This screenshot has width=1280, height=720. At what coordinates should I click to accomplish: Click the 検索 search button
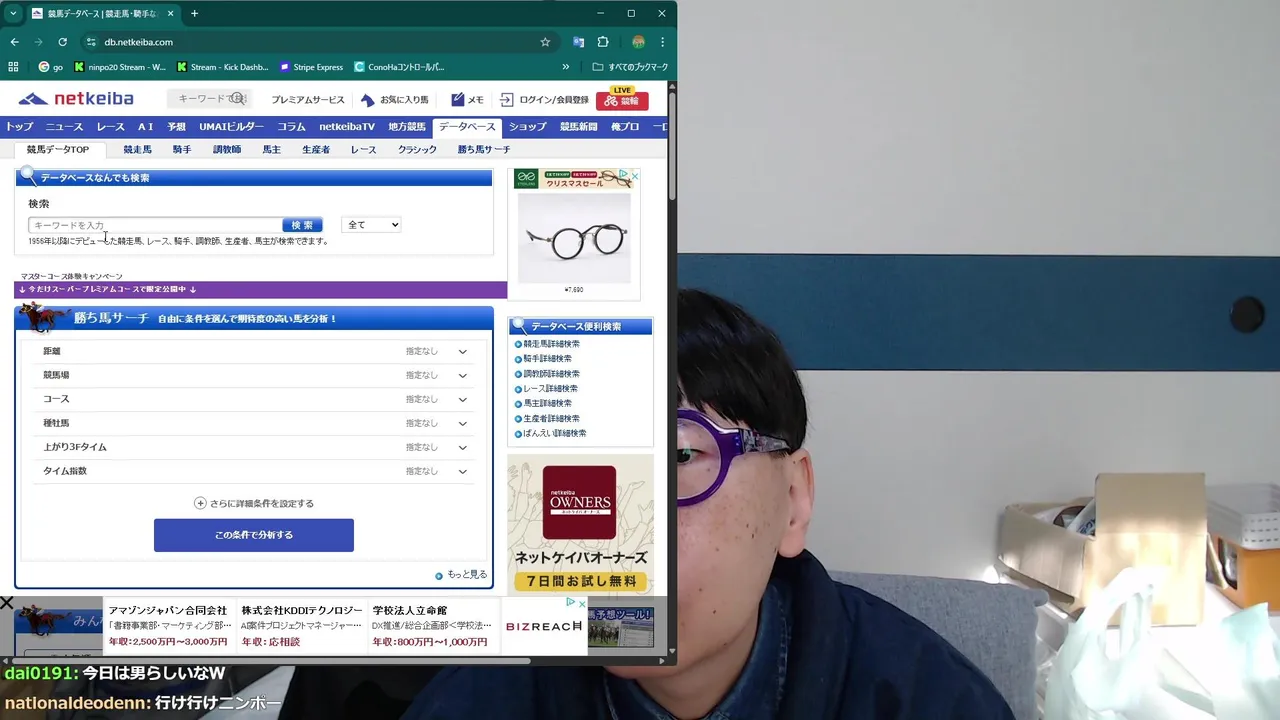pyautogui.click(x=302, y=225)
